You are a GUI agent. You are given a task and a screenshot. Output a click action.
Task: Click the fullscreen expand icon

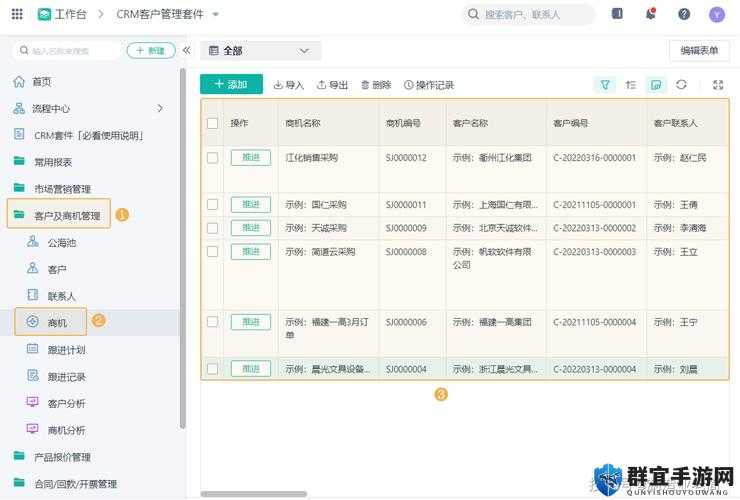coord(718,85)
